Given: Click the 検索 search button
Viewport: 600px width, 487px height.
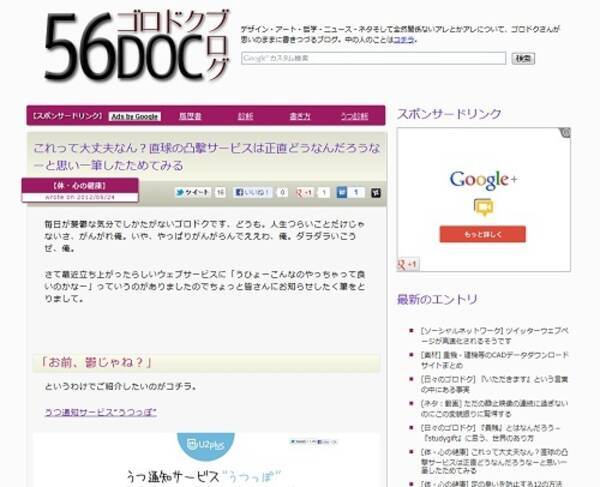Looking at the screenshot, I should tap(523, 58).
